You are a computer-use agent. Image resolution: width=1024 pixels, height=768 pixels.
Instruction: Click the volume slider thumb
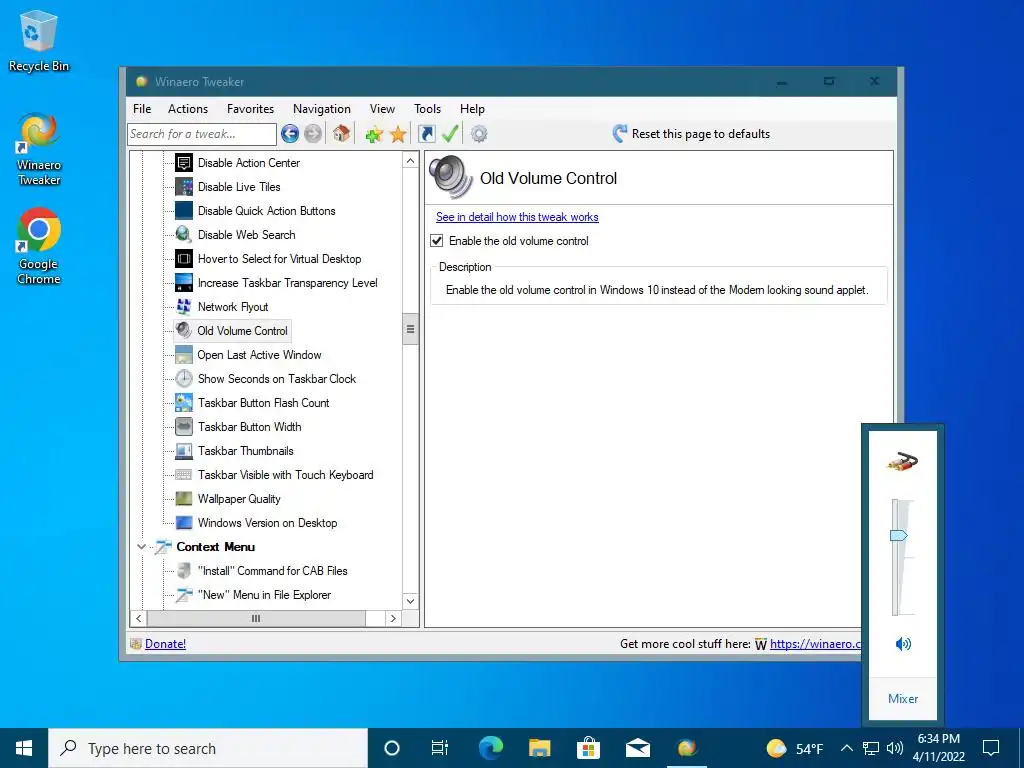click(x=899, y=536)
